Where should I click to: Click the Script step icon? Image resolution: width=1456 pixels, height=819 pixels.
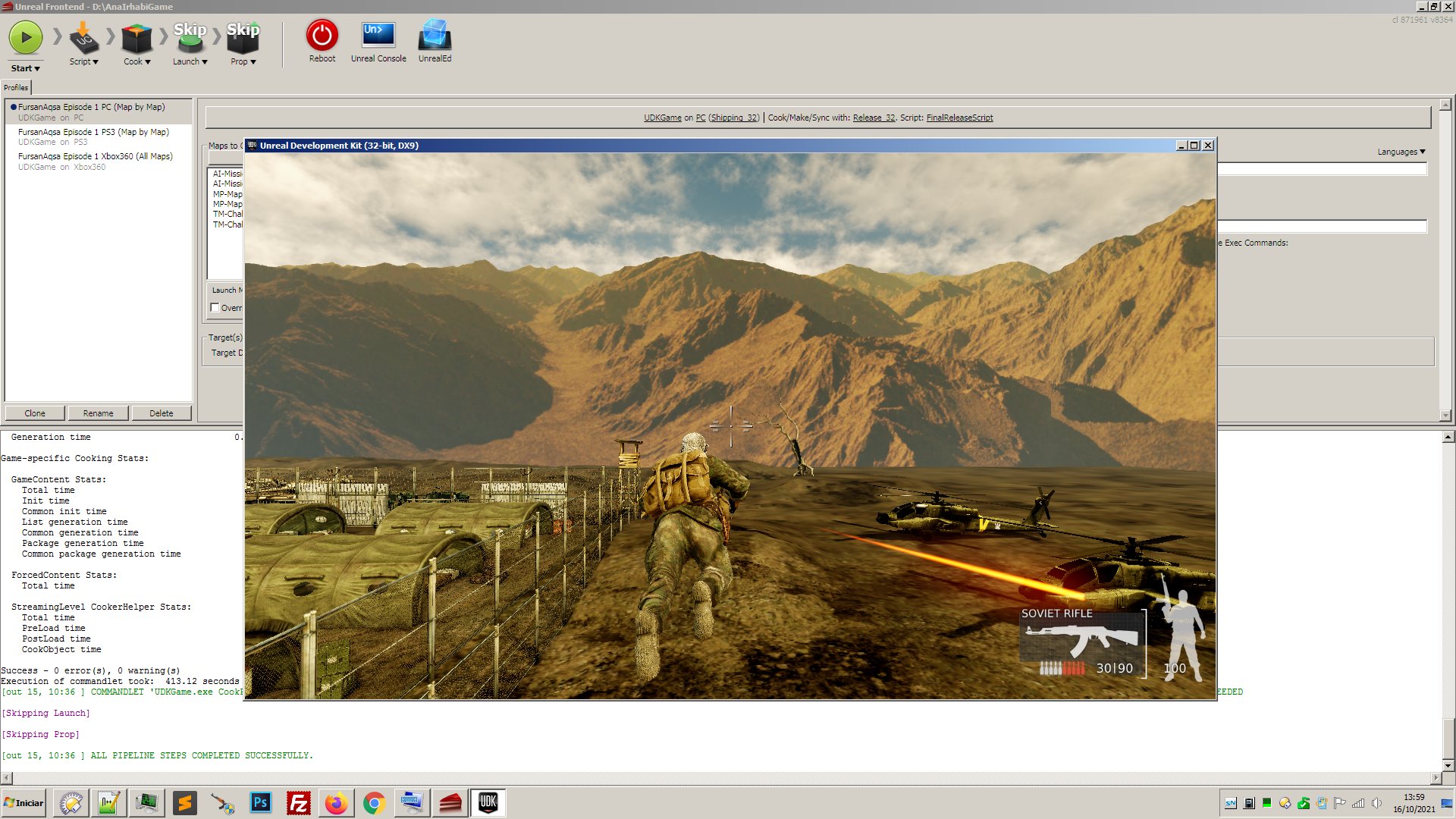click(83, 37)
